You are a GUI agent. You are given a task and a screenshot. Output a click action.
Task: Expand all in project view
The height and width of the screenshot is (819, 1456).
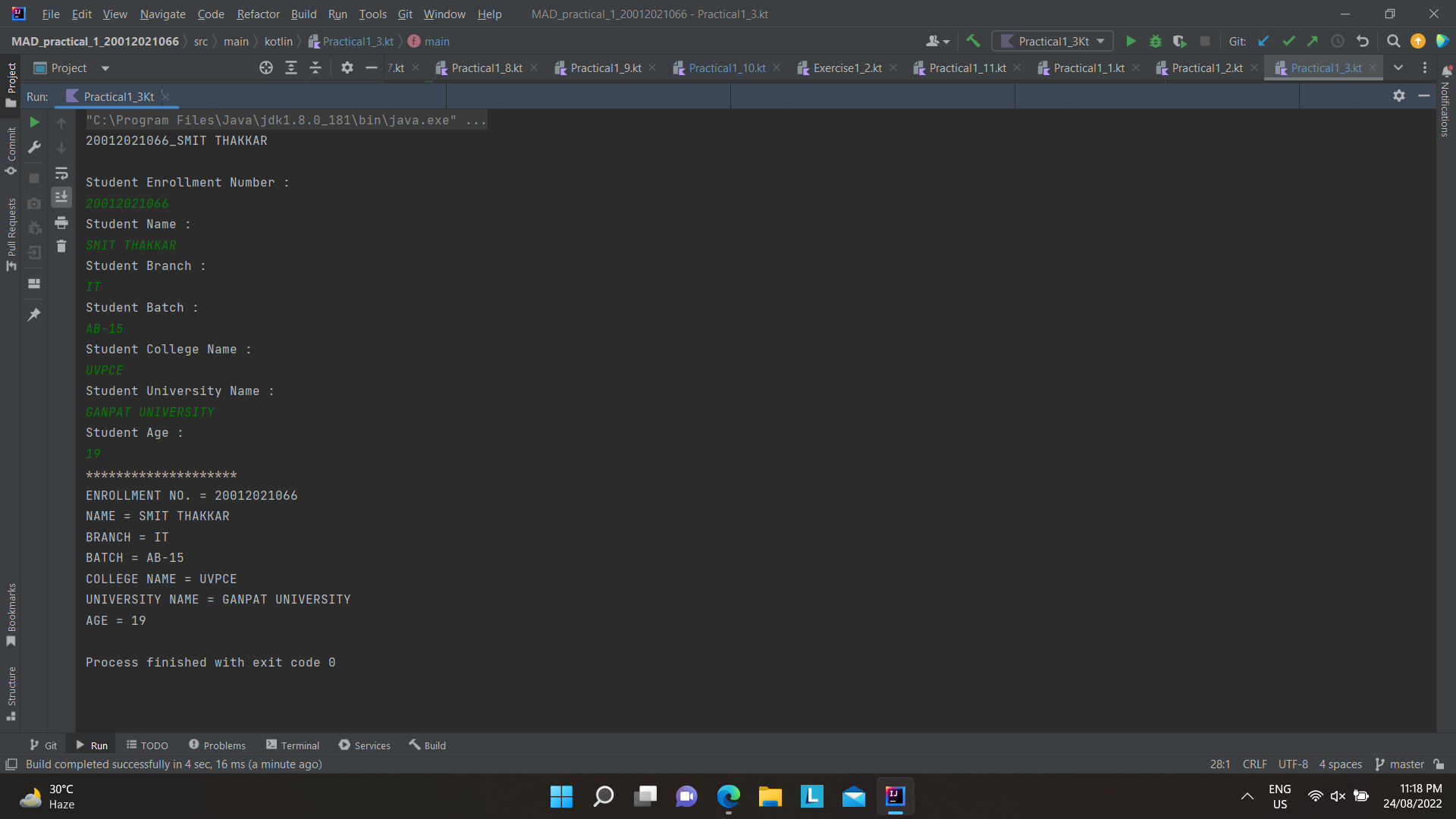[x=291, y=68]
